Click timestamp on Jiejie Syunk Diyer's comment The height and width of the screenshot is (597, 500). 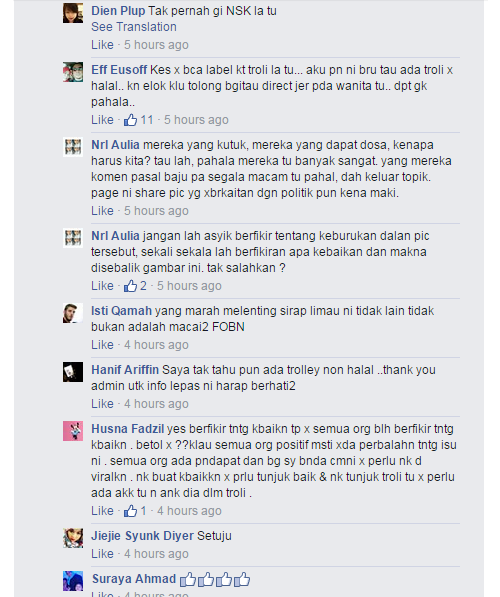tap(156, 554)
